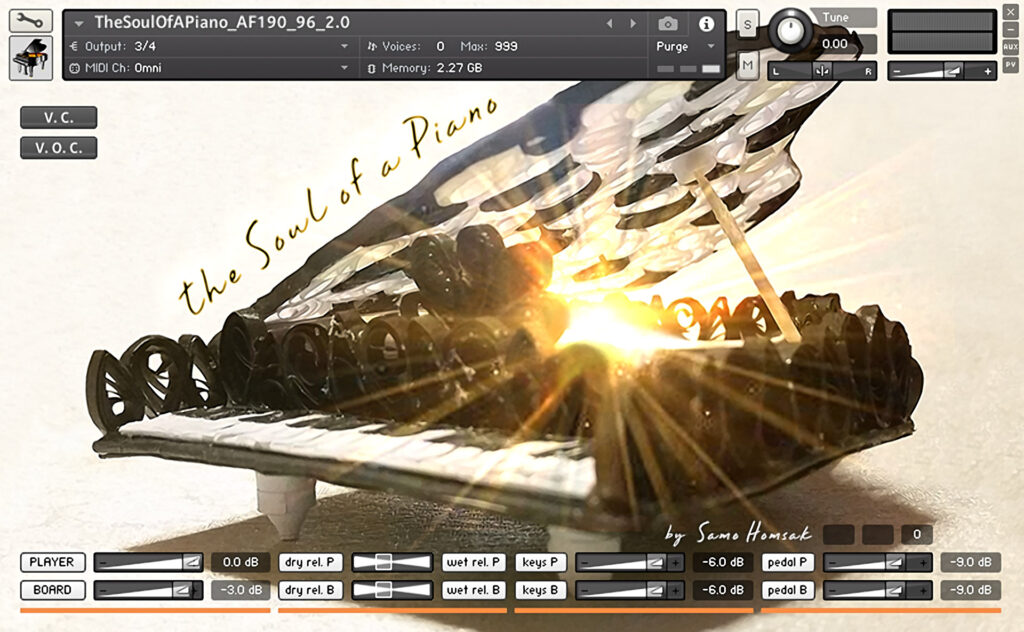Go to the previous instrument arrow
This screenshot has height=632, width=1024.
pos(611,23)
